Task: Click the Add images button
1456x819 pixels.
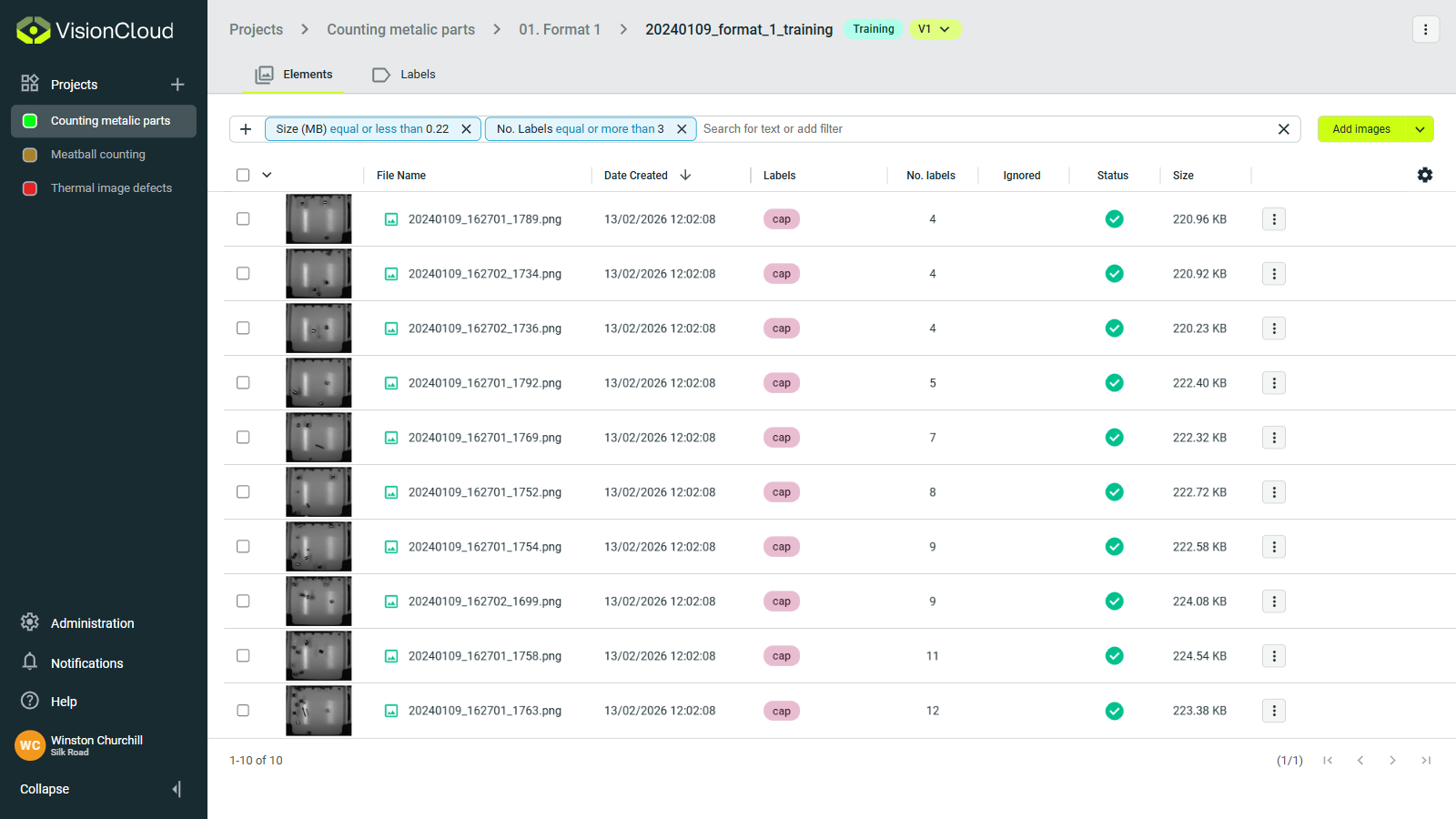Action: click(1360, 129)
